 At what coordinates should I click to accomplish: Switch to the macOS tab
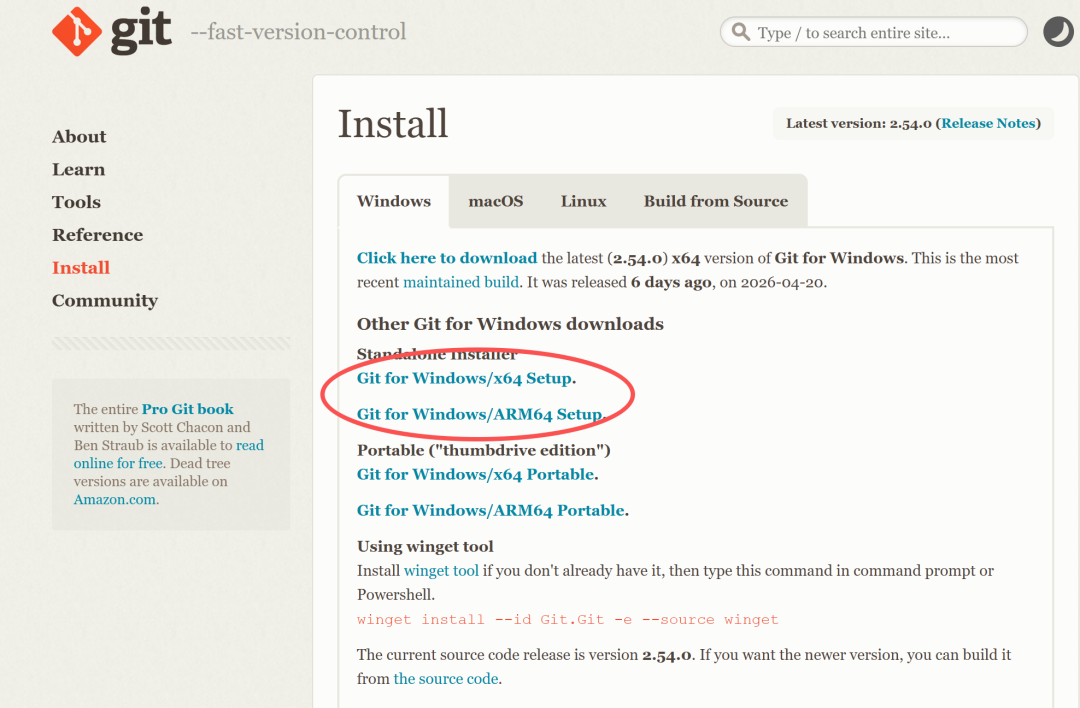[496, 201]
